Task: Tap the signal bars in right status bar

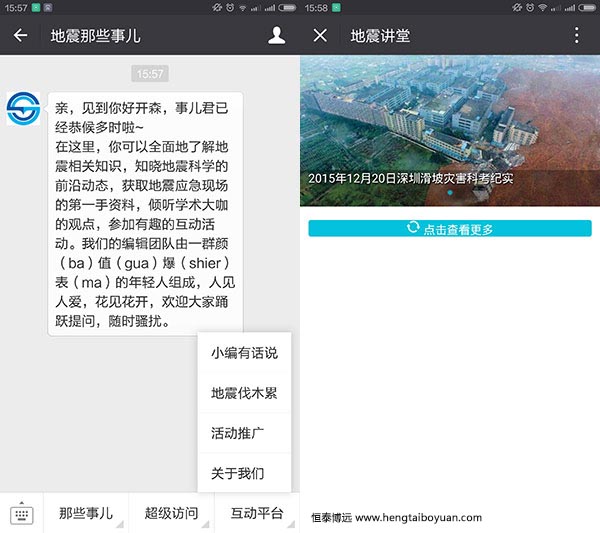Action: tap(570, 8)
